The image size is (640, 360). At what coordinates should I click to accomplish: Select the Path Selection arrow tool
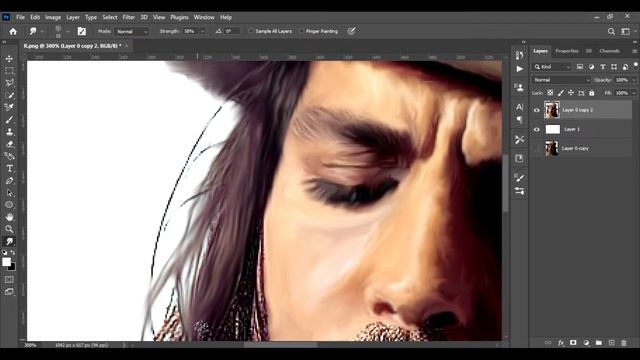coord(9,193)
